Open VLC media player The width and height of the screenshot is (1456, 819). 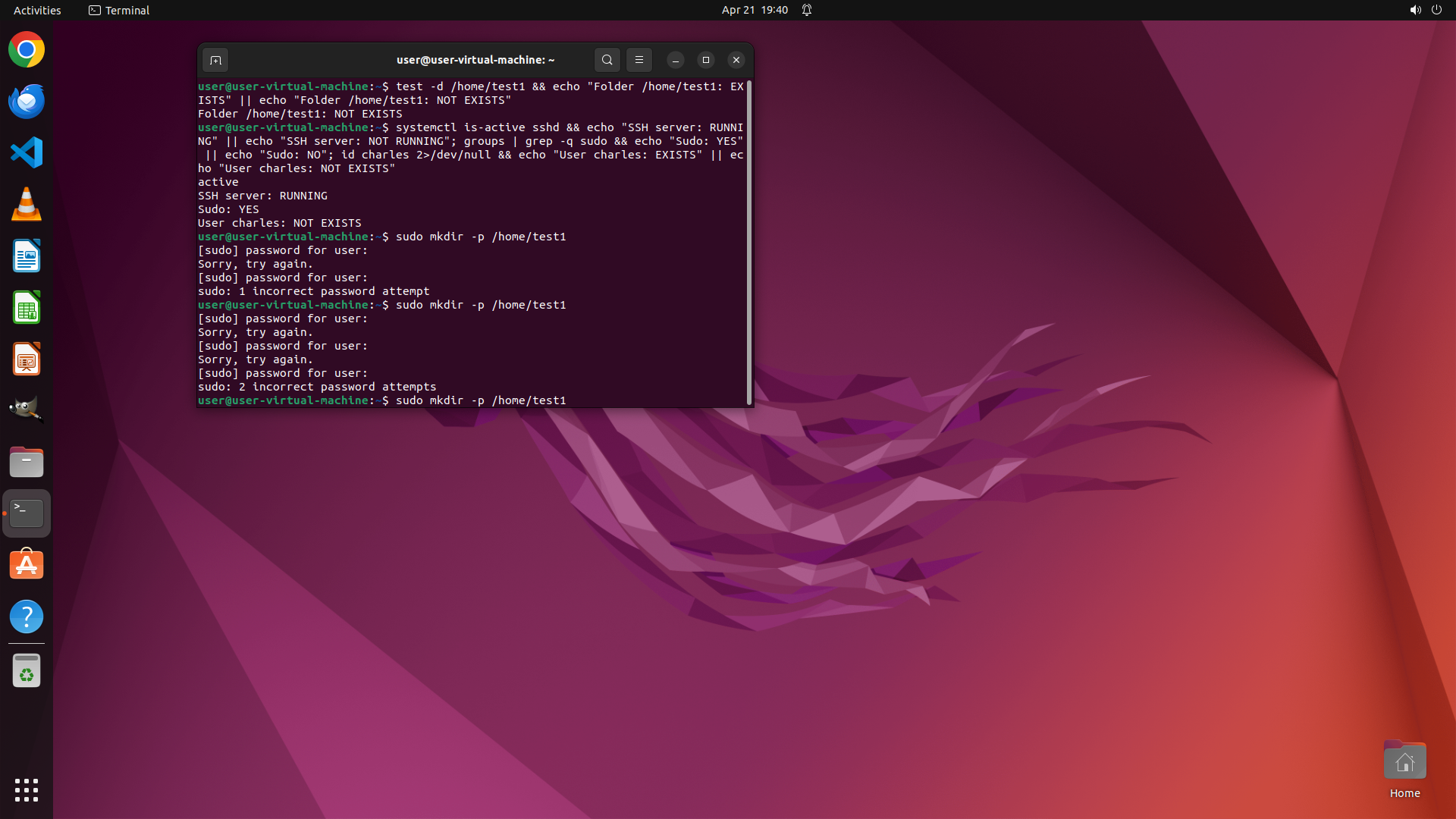coord(27,205)
